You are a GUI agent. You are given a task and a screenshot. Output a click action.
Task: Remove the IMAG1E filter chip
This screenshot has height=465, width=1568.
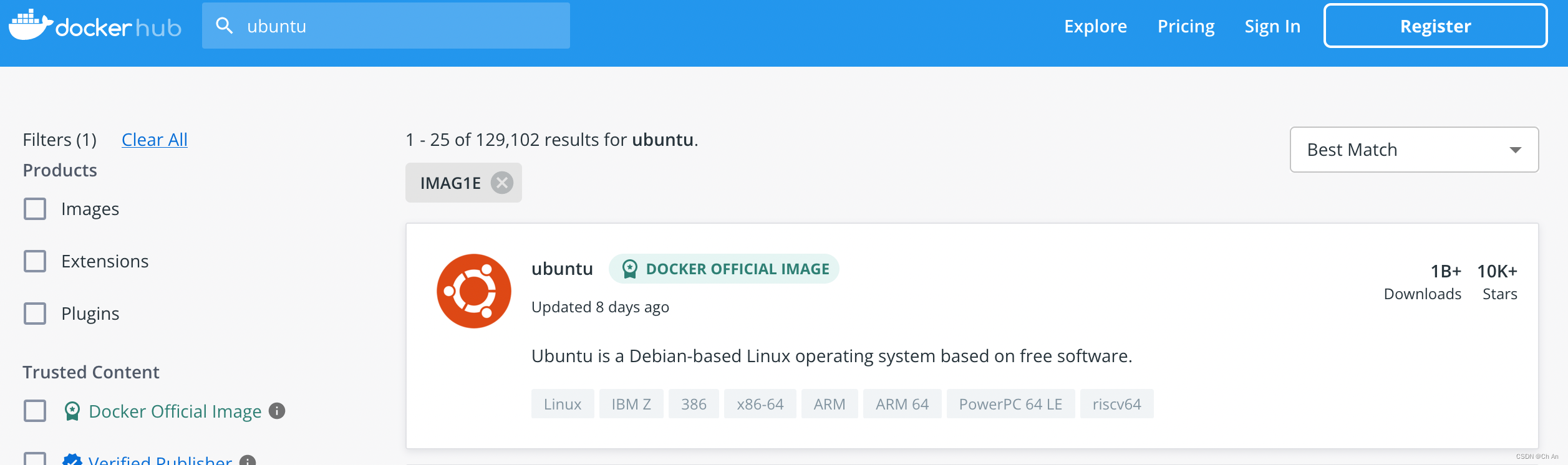(x=501, y=183)
